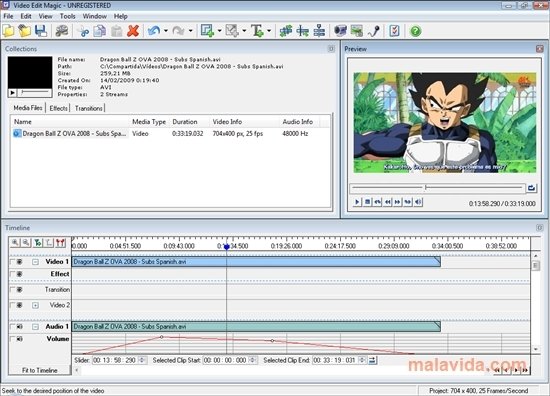Toggle Video 2 track visibility icon

(x=20, y=305)
